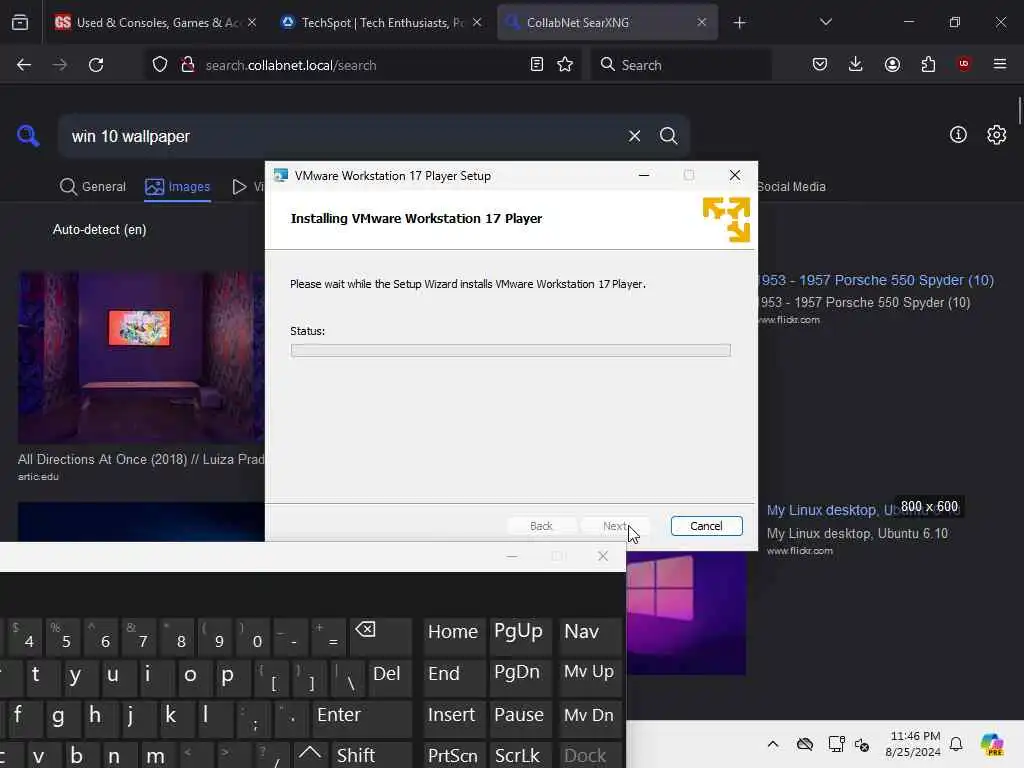Open the Copilot icon in taskbar
This screenshot has width=1024, height=768.
(x=991, y=744)
